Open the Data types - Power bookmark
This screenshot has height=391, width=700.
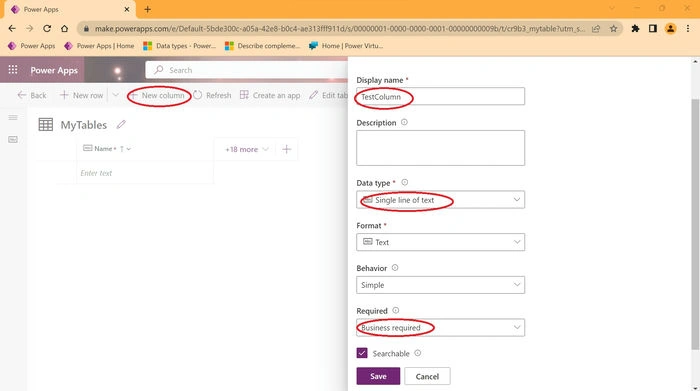pyautogui.click(x=179, y=46)
